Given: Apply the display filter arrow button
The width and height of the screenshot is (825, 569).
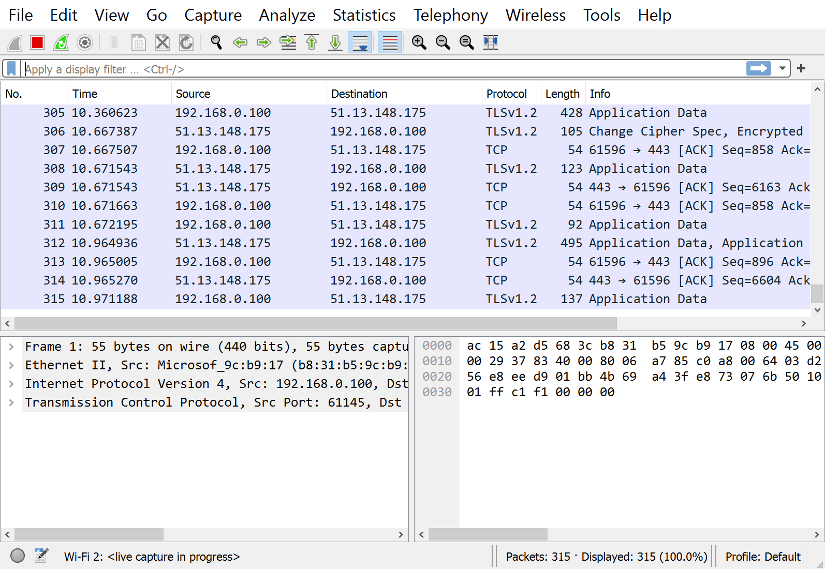Looking at the screenshot, I should tap(758, 68).
